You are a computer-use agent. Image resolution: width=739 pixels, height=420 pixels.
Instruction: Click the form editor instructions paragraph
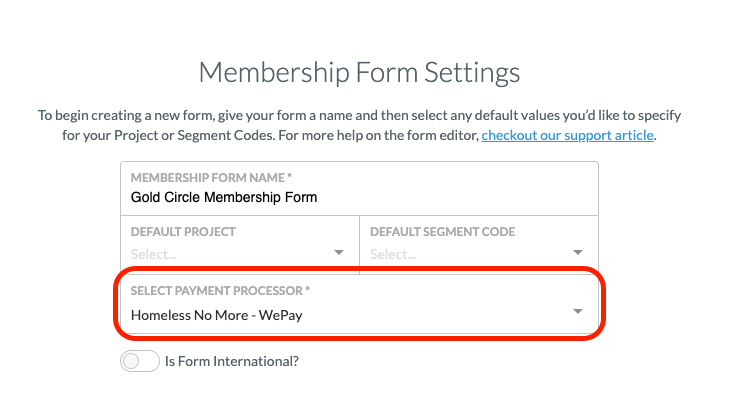pos(360,125)
